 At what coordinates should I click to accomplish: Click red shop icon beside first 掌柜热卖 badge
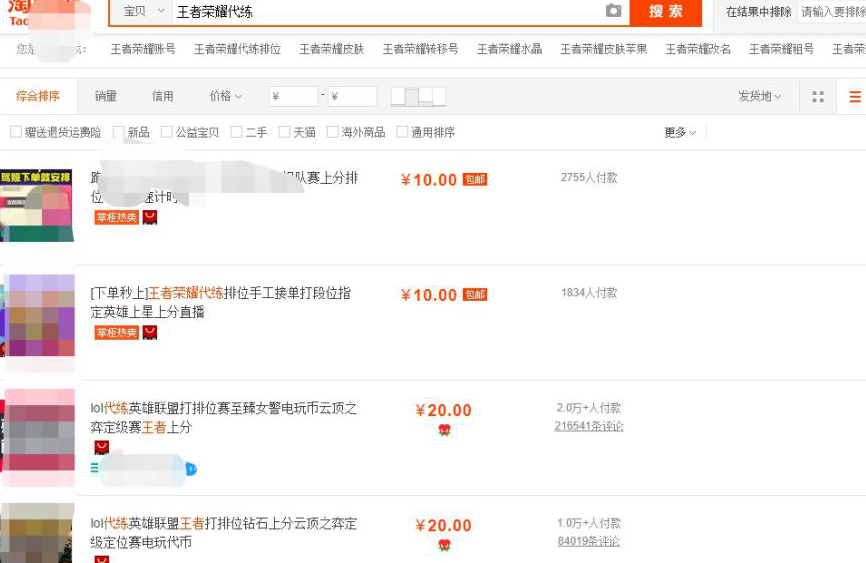click(x=150, y=217)
